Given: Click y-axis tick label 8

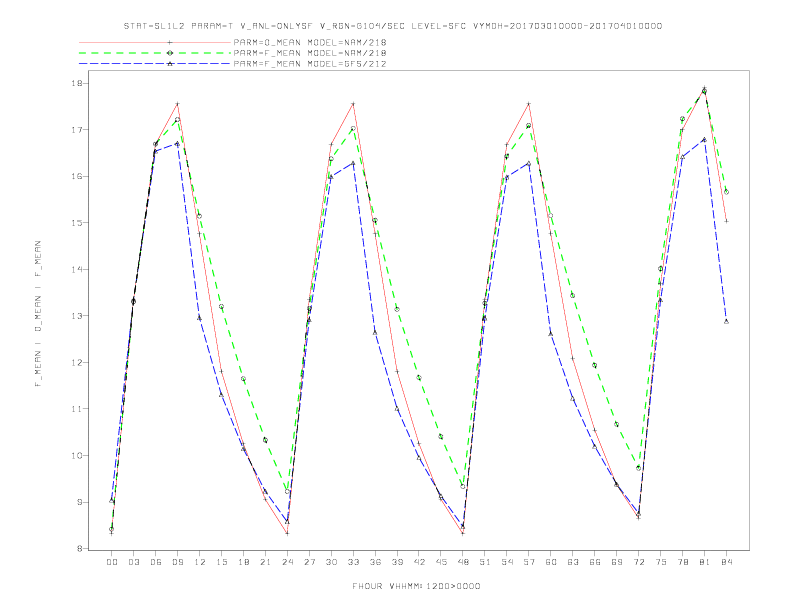Looking at the screenshot, I should pyautogui.click(x=79, y=548).
